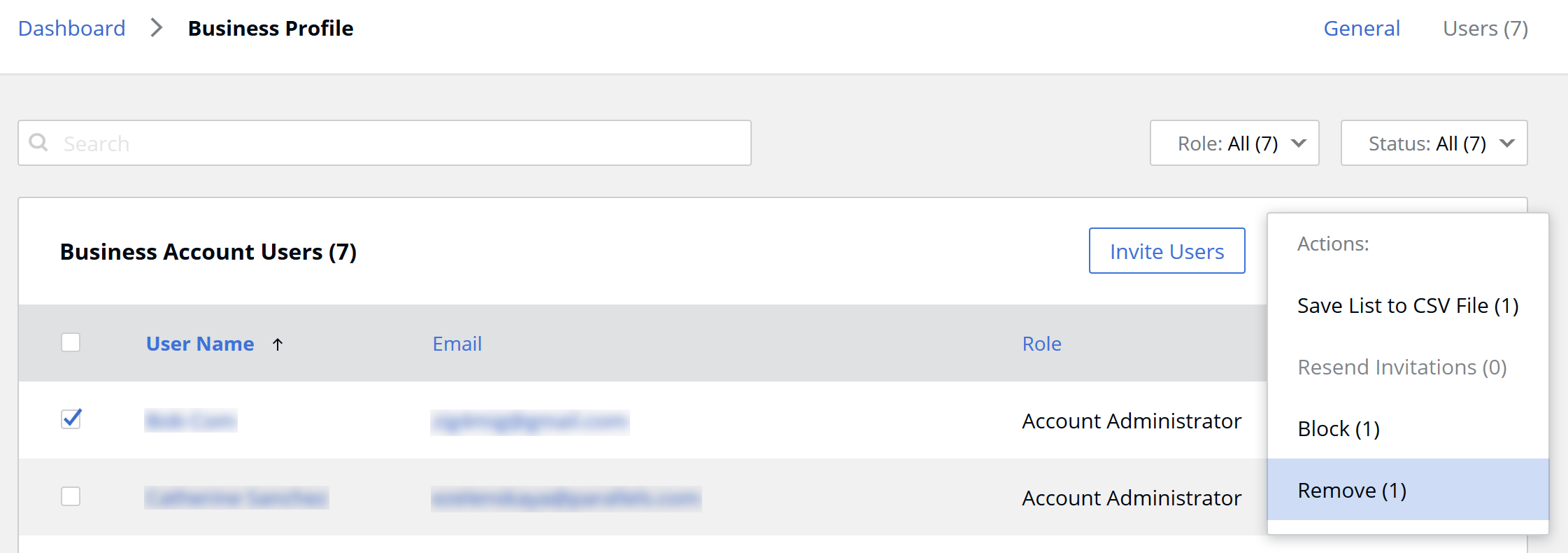Screen dimensions: 1568x553
Task: Toggle the select-all users checkbox
Action: click(x=71, y=343)
